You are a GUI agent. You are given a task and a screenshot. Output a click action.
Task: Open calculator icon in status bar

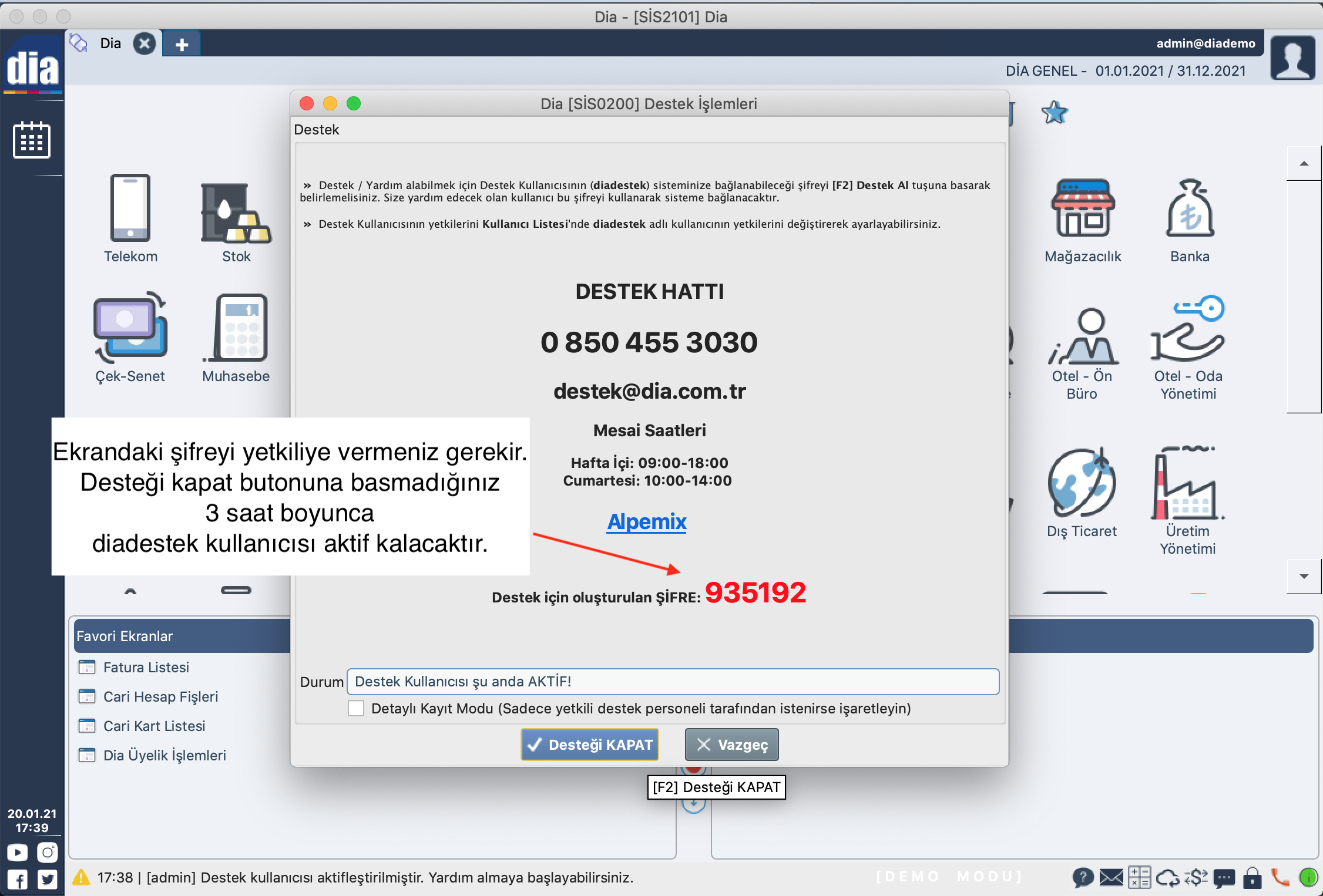tap(1139, 877)
